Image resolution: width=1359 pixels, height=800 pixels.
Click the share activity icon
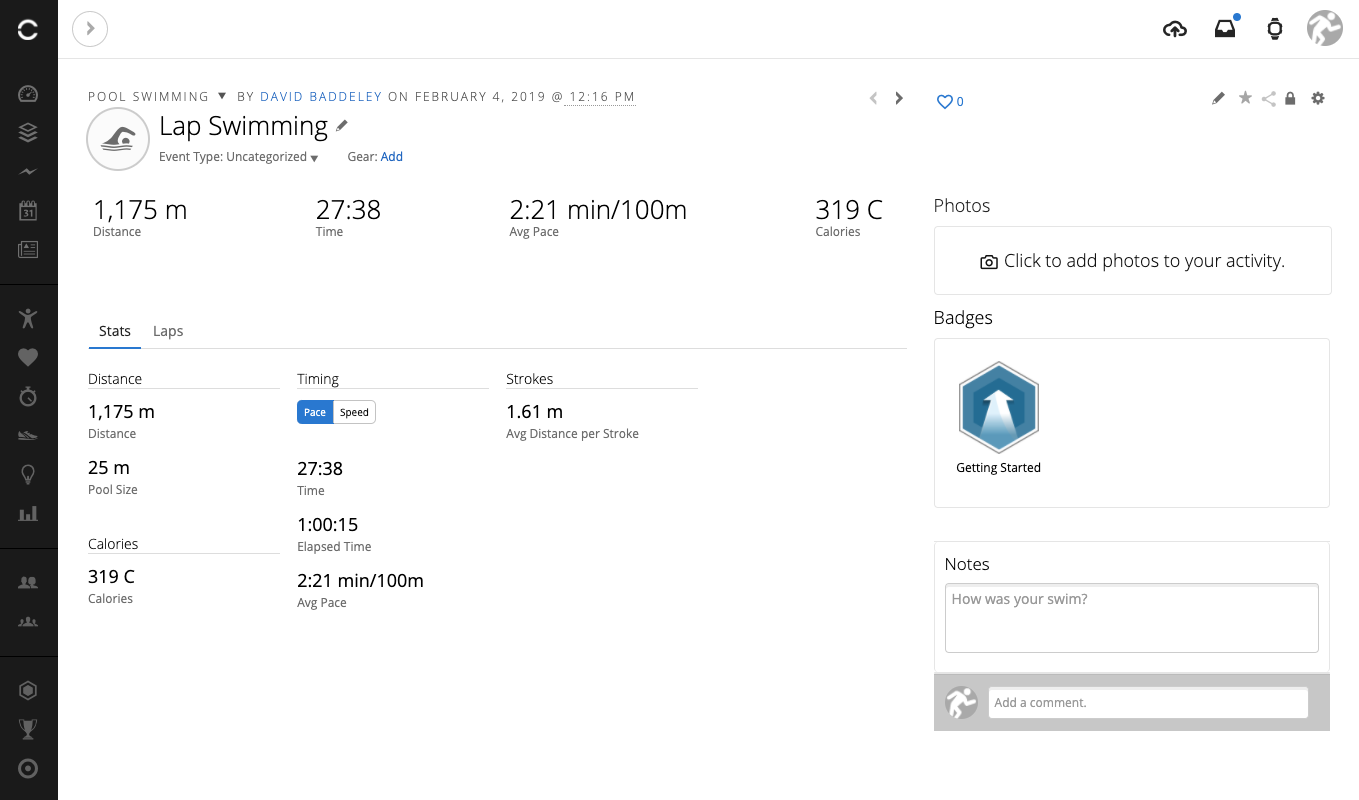tap(1268, 98)
